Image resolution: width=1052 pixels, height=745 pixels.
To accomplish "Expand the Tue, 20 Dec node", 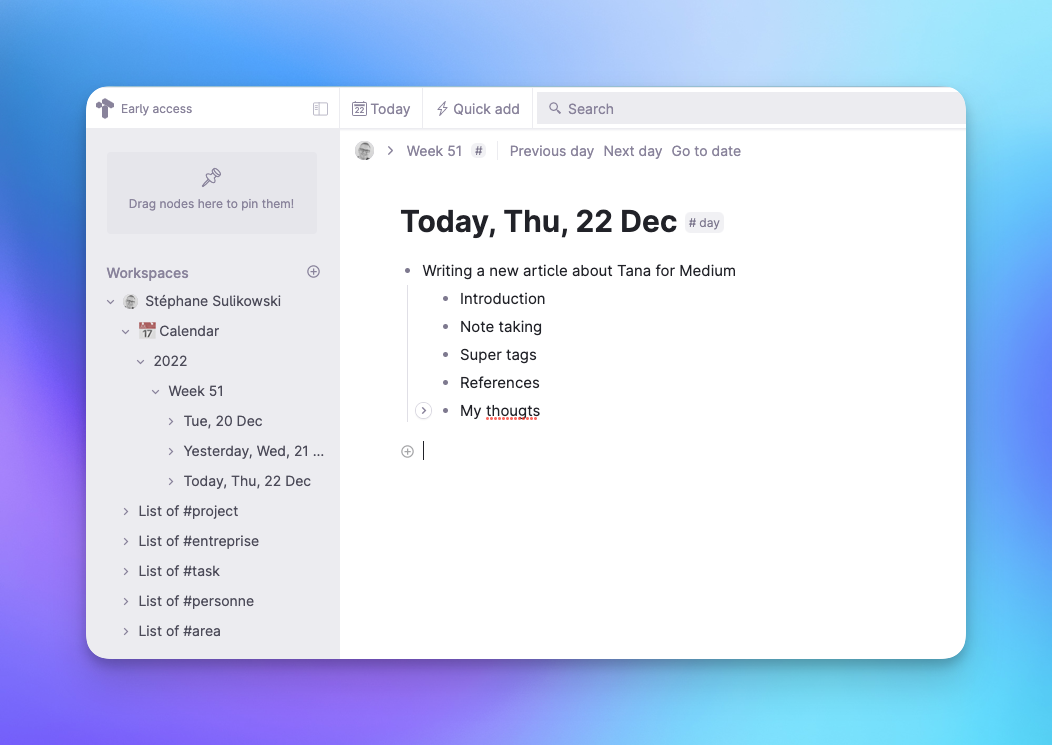I will click(x=171, y=421).
